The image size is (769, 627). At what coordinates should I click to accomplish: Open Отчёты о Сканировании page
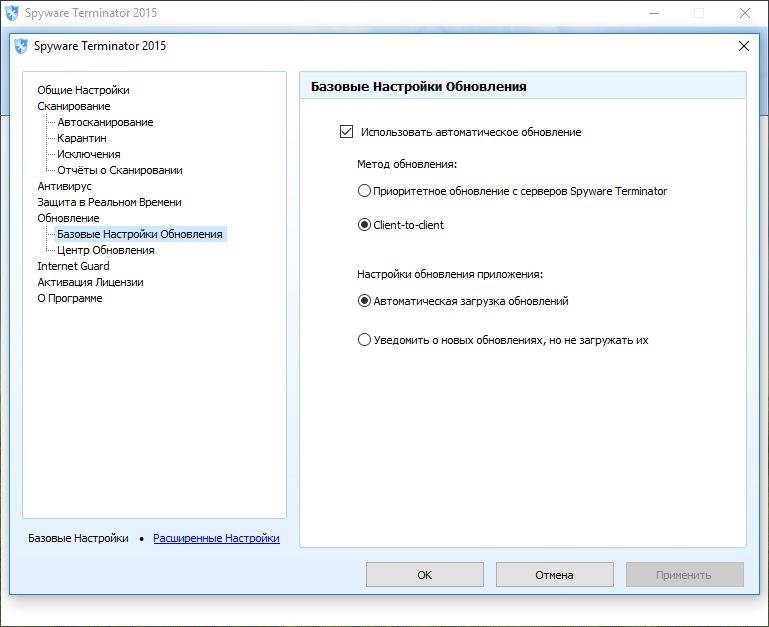coord(120,170)
